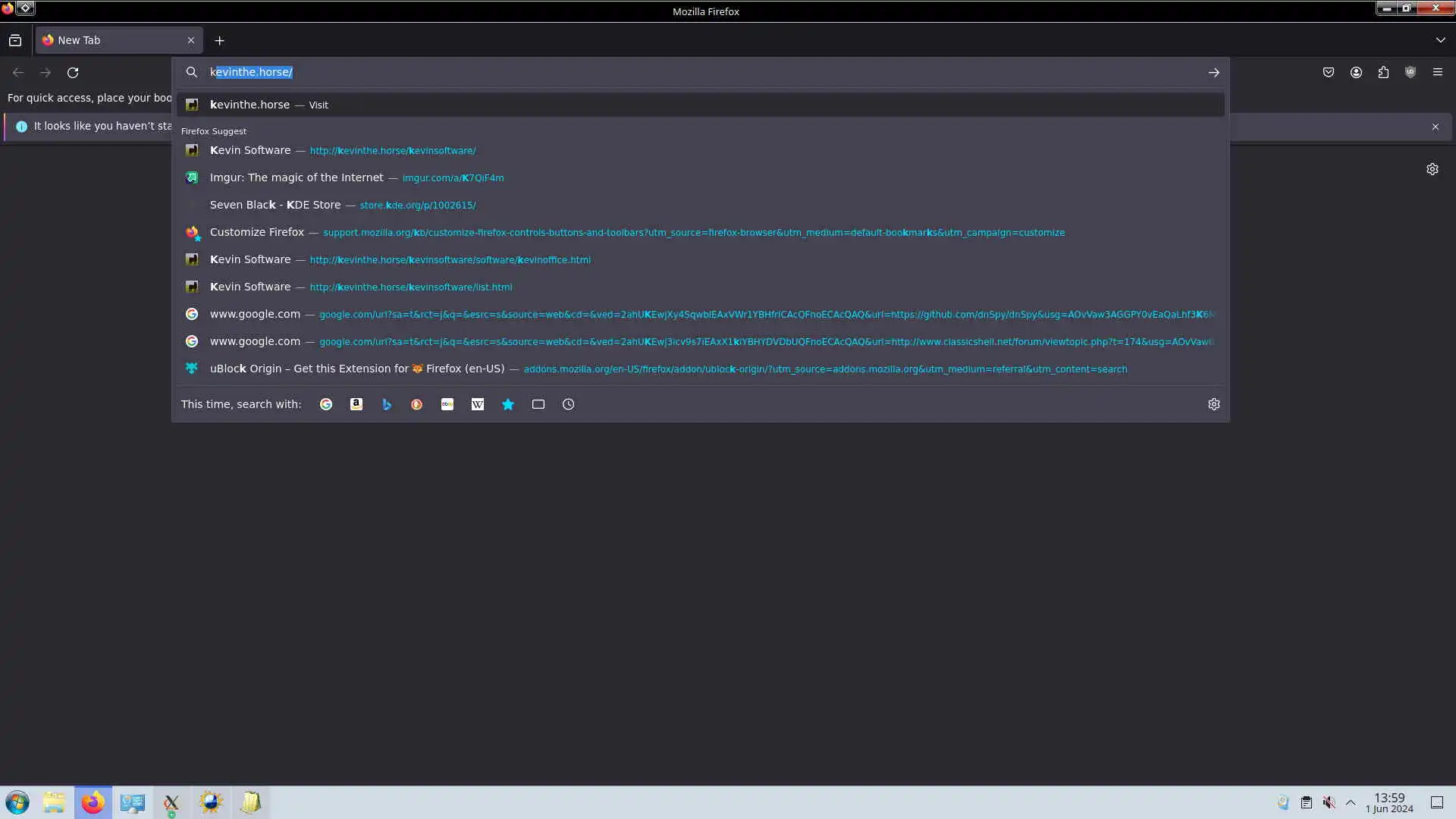The image size is (1456, 819).
Task: Search with Amazon one-off engine icon
Action: (356, 404)
